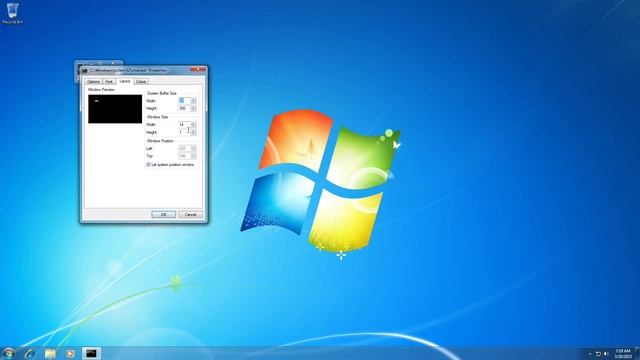Open the Windows Start menu orb
640x360 pixels.
tap(8, 353)
